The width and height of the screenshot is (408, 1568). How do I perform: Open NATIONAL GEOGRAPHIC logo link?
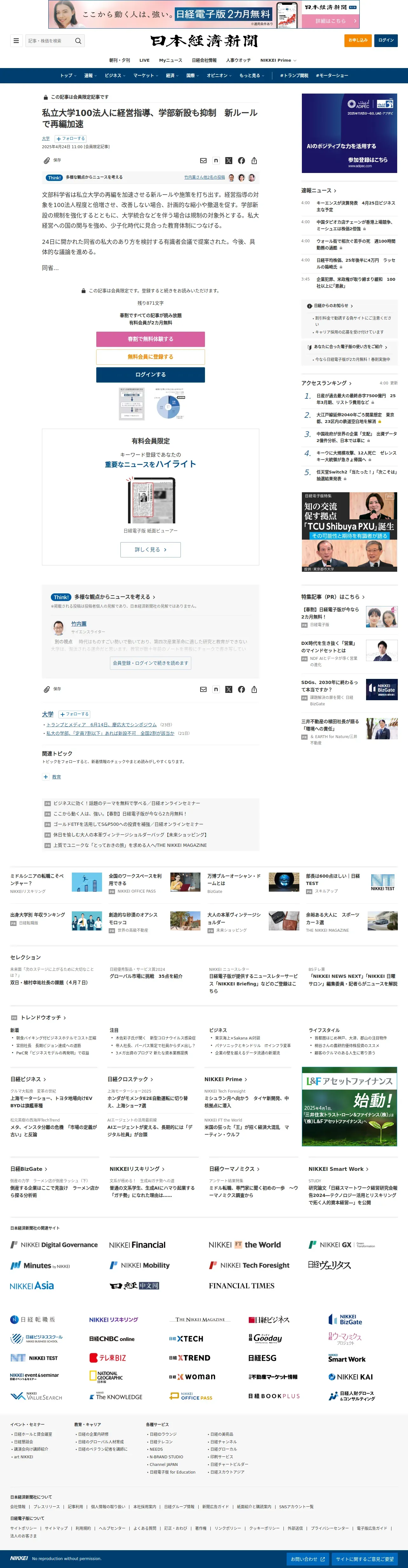(106, 1377)
